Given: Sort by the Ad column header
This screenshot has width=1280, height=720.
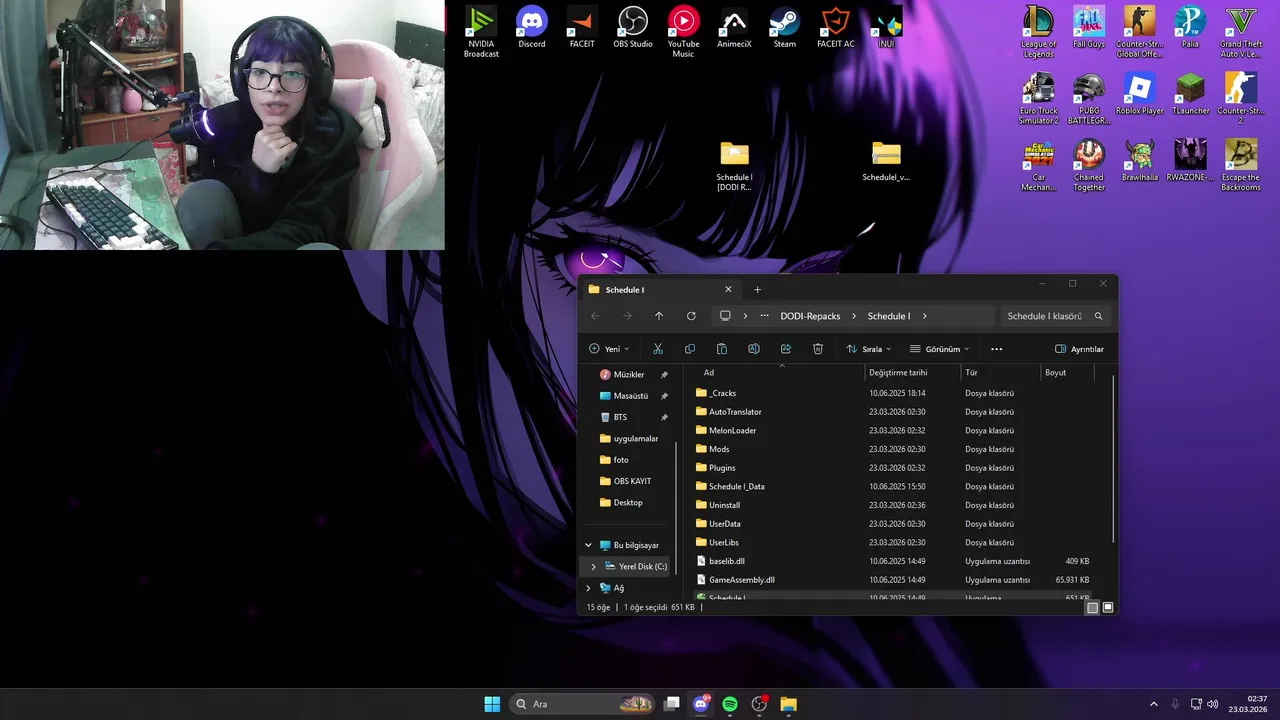Looking at the screenshot, I should (775, 372).
